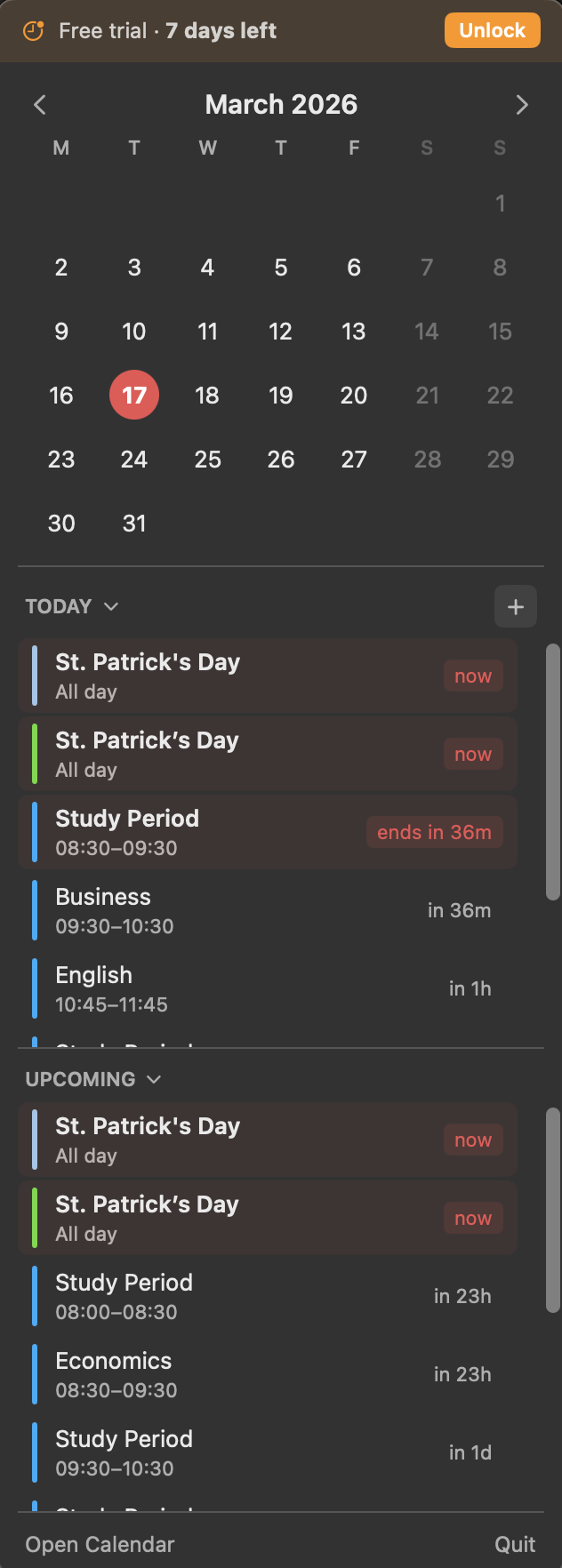This screenshot has width=562, height=1568.
Task: Collapse the UPCOMING section
Action: point(152,1079)
